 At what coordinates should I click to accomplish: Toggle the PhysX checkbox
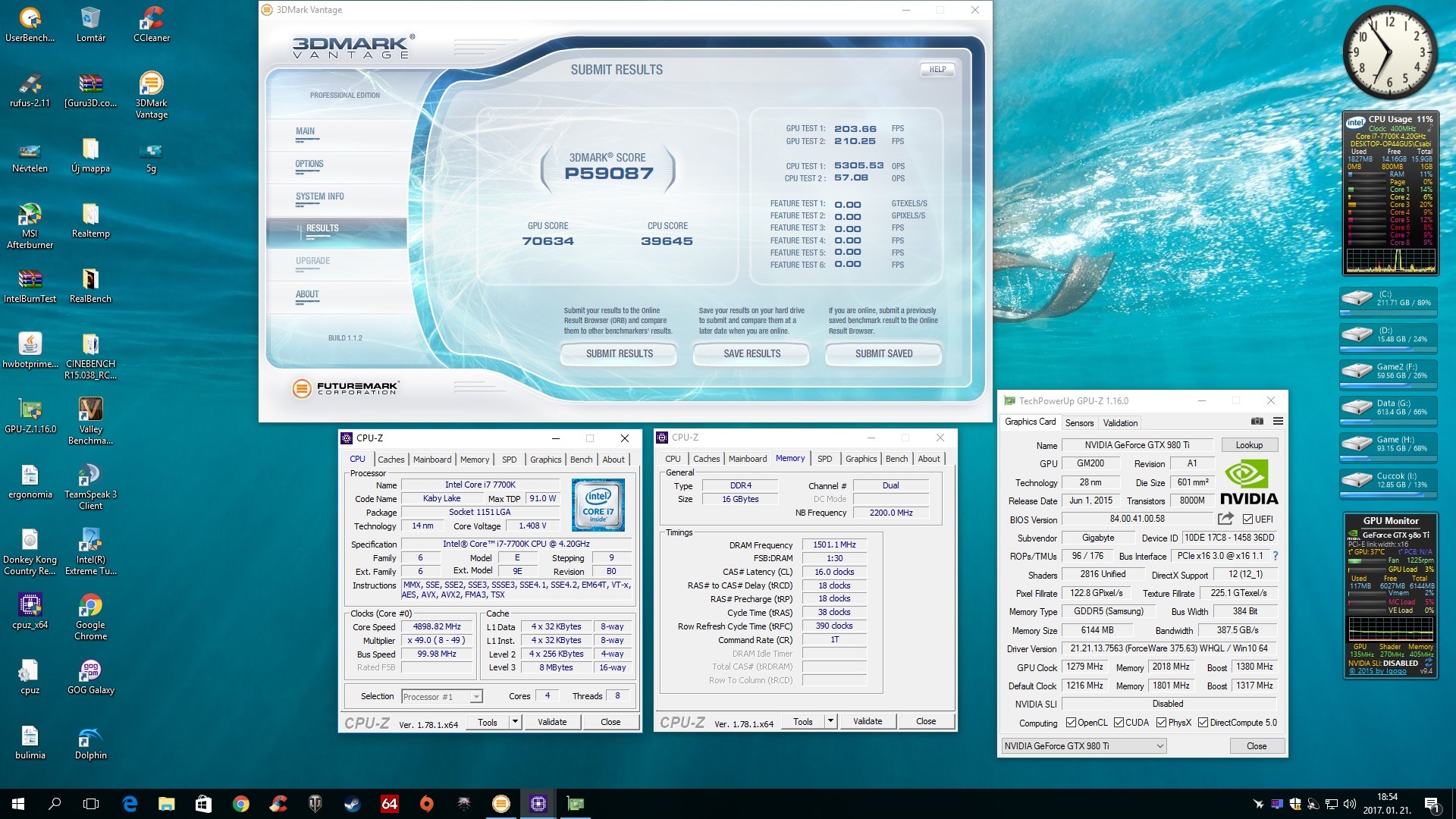[x=1161, y=723]
